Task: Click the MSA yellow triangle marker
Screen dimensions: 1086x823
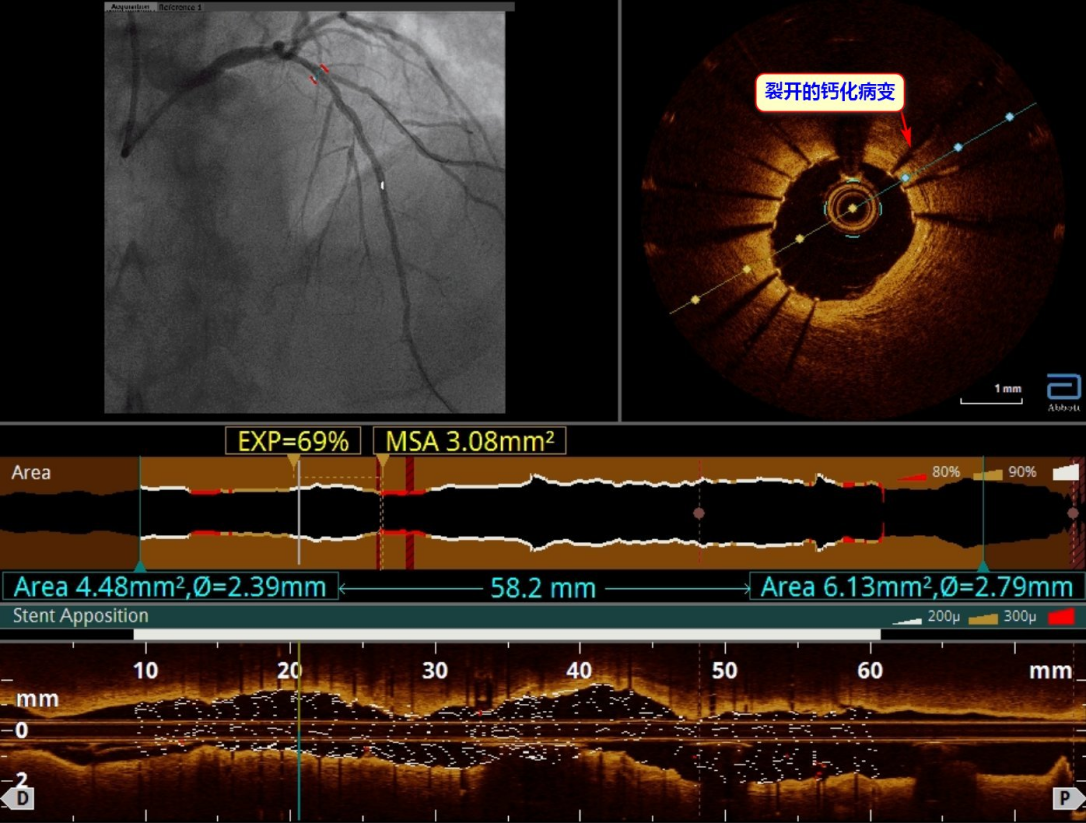Action: pyautogui.click(x=382, y=461)
